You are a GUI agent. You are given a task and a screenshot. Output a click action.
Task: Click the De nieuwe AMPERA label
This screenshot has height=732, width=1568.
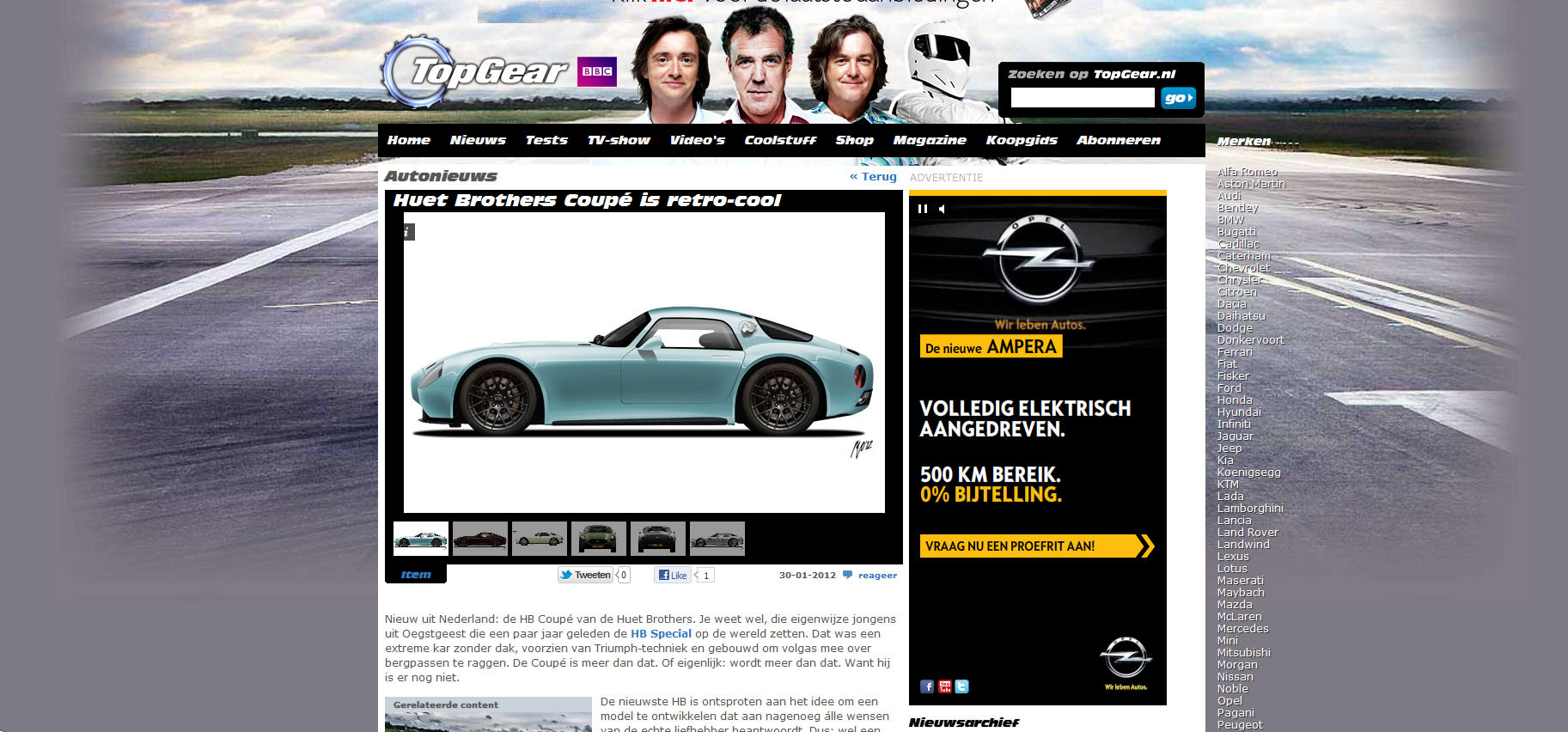[x=991, y=346]
